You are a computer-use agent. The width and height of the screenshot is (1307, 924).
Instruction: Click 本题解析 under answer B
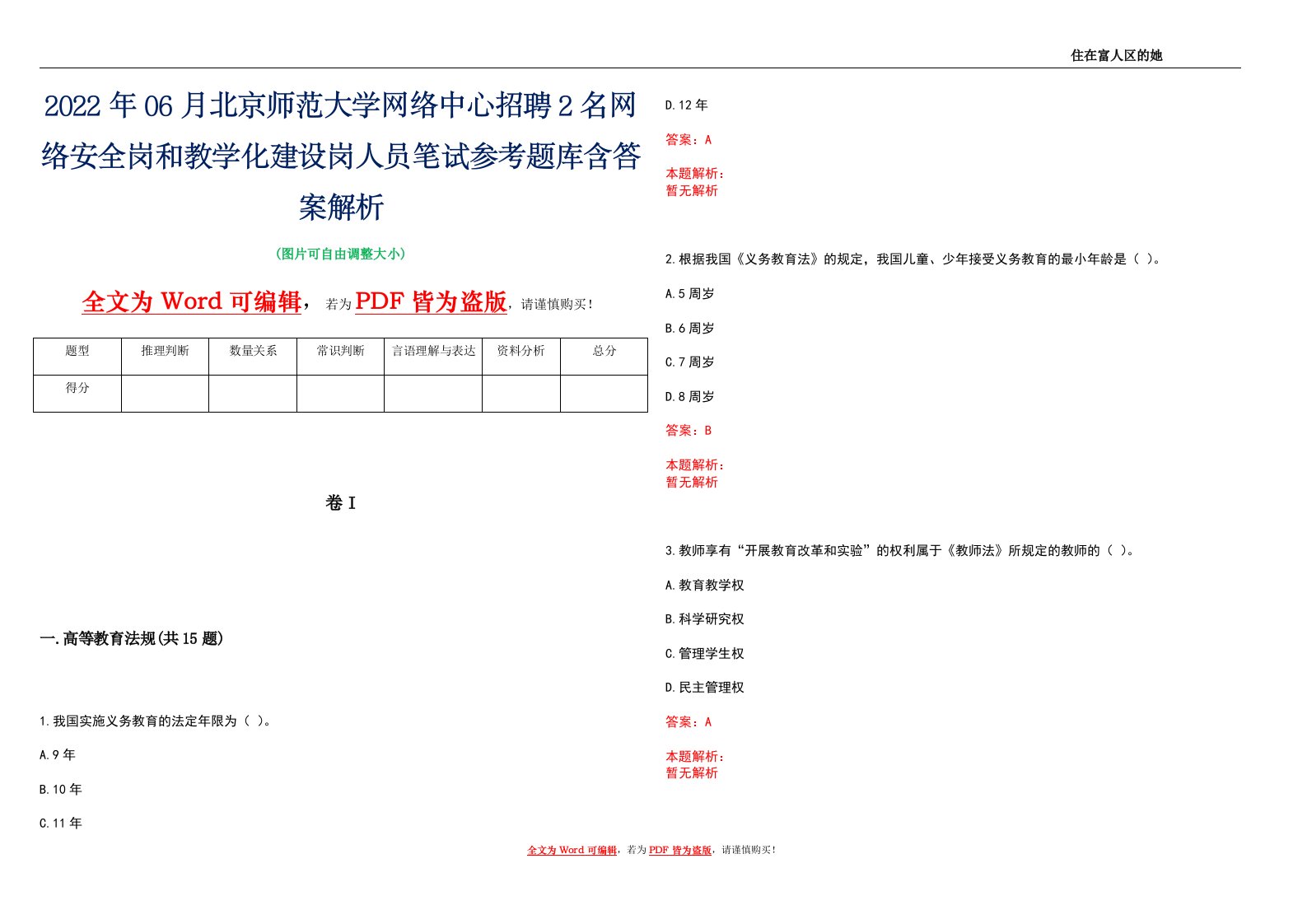tap(695, 464)
